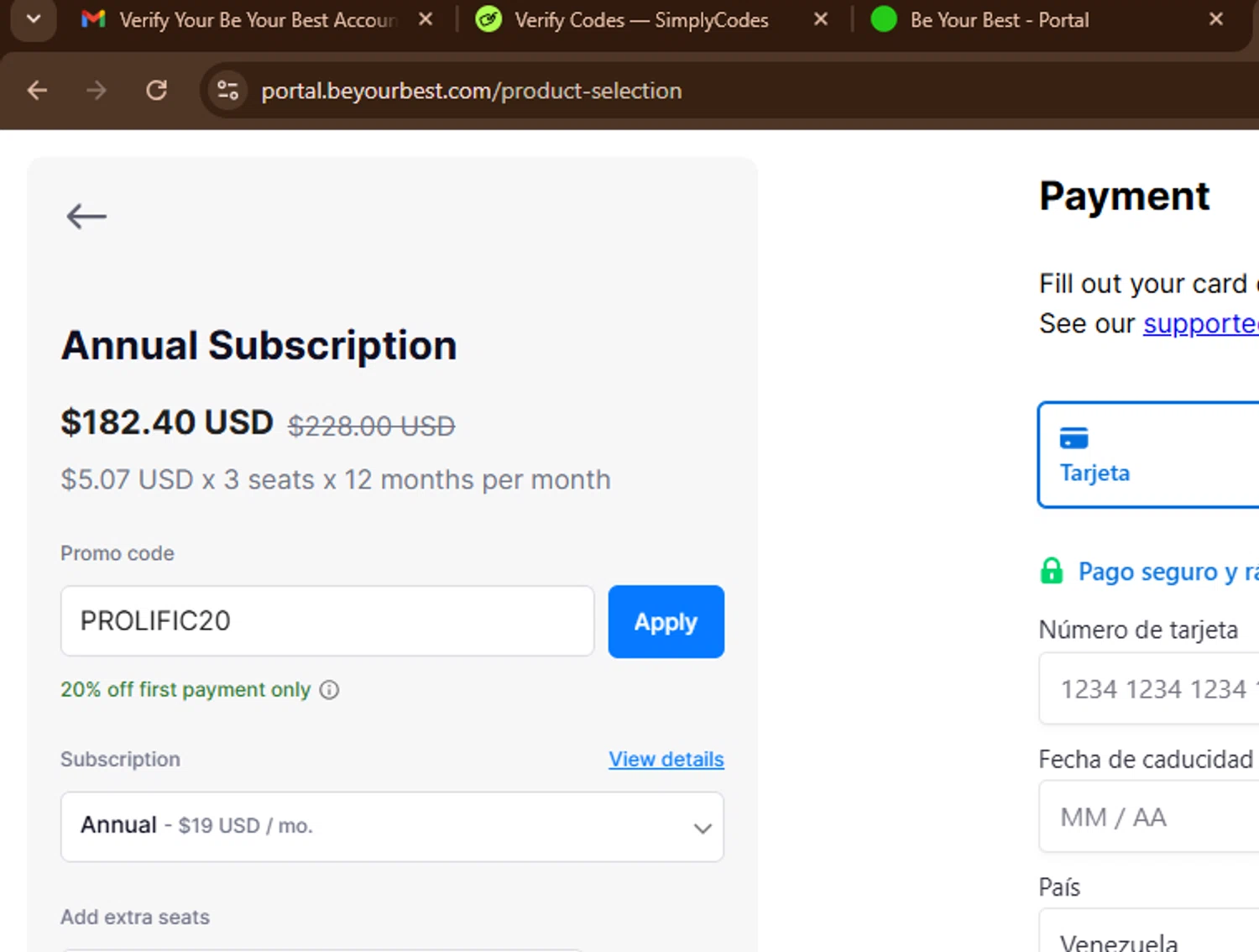Click the Promo code field with PROLIFIC20
The height and width of the screenshot is (952, 1259).
pyautogui.click(x=327, y=621)
